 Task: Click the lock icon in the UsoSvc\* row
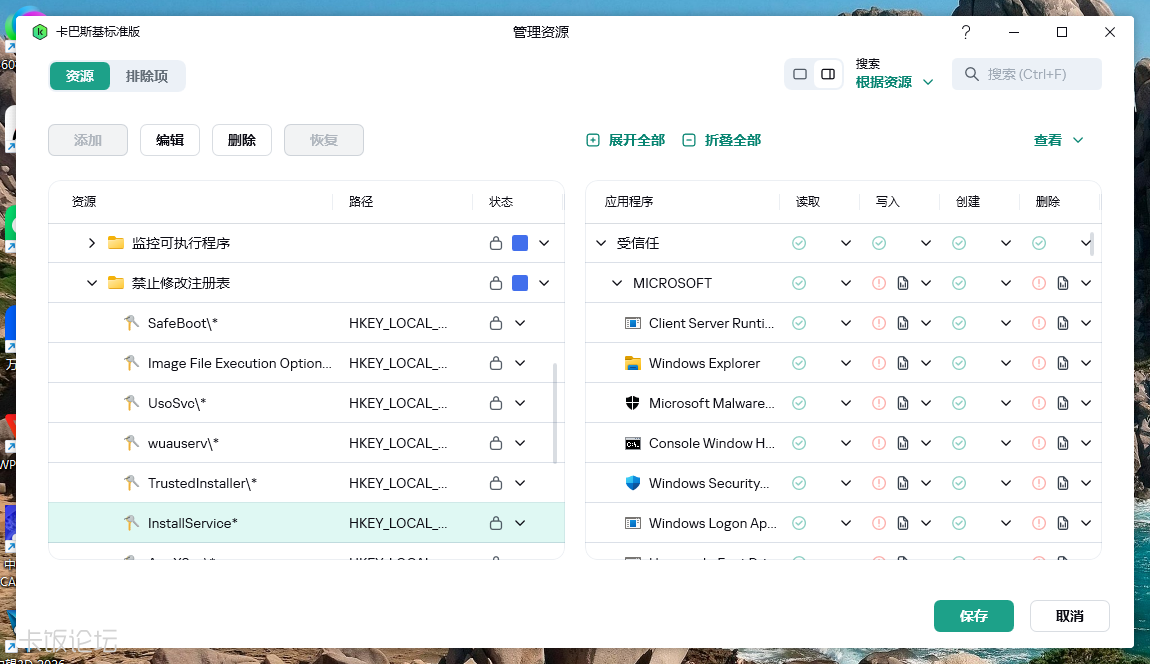click(496, 403)
